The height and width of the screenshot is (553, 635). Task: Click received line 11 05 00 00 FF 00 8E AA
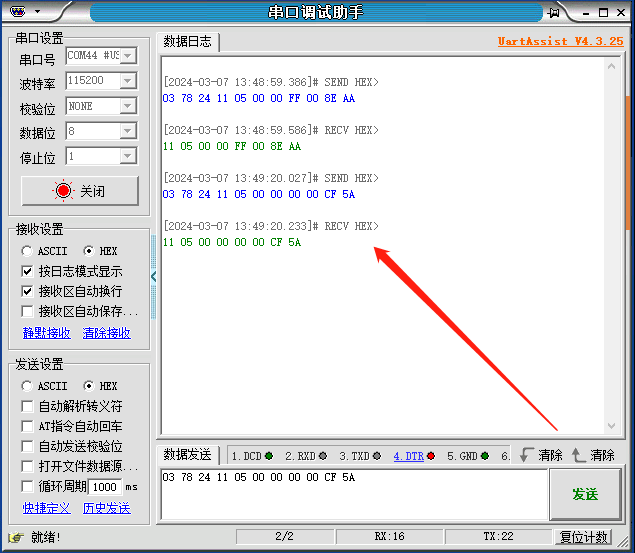(x=232, y=146)
